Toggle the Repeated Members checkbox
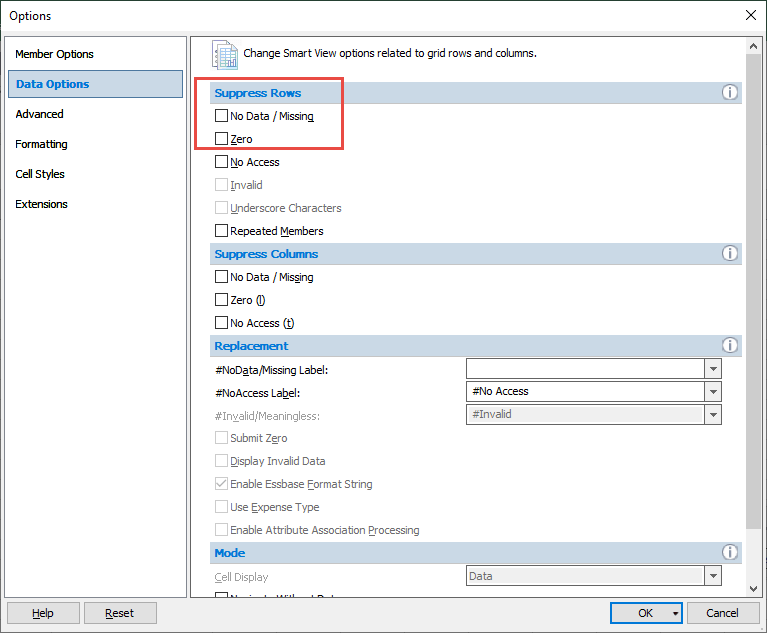The height and width of the screenshot is (633, 767). point(222,231)
